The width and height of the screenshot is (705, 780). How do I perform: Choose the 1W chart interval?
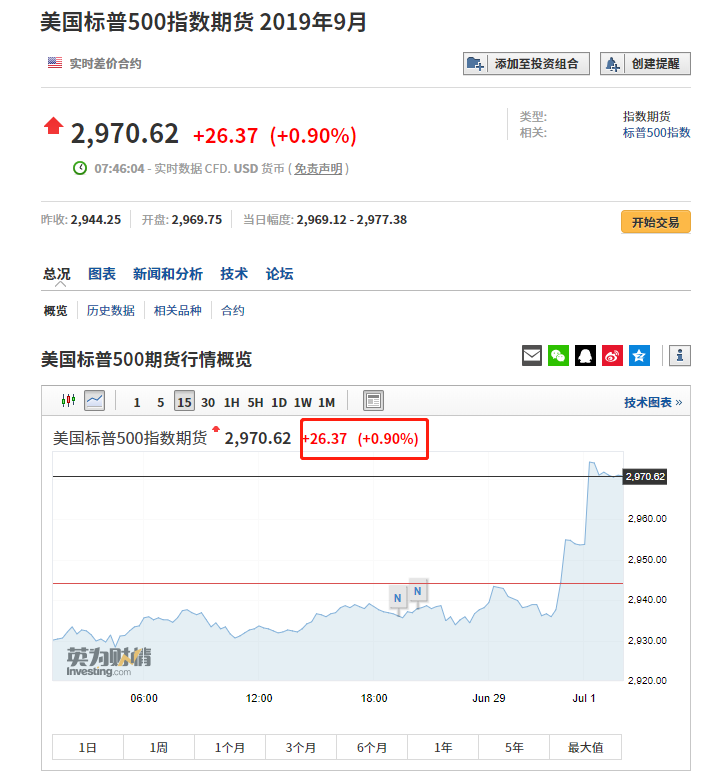click(303, 402)
